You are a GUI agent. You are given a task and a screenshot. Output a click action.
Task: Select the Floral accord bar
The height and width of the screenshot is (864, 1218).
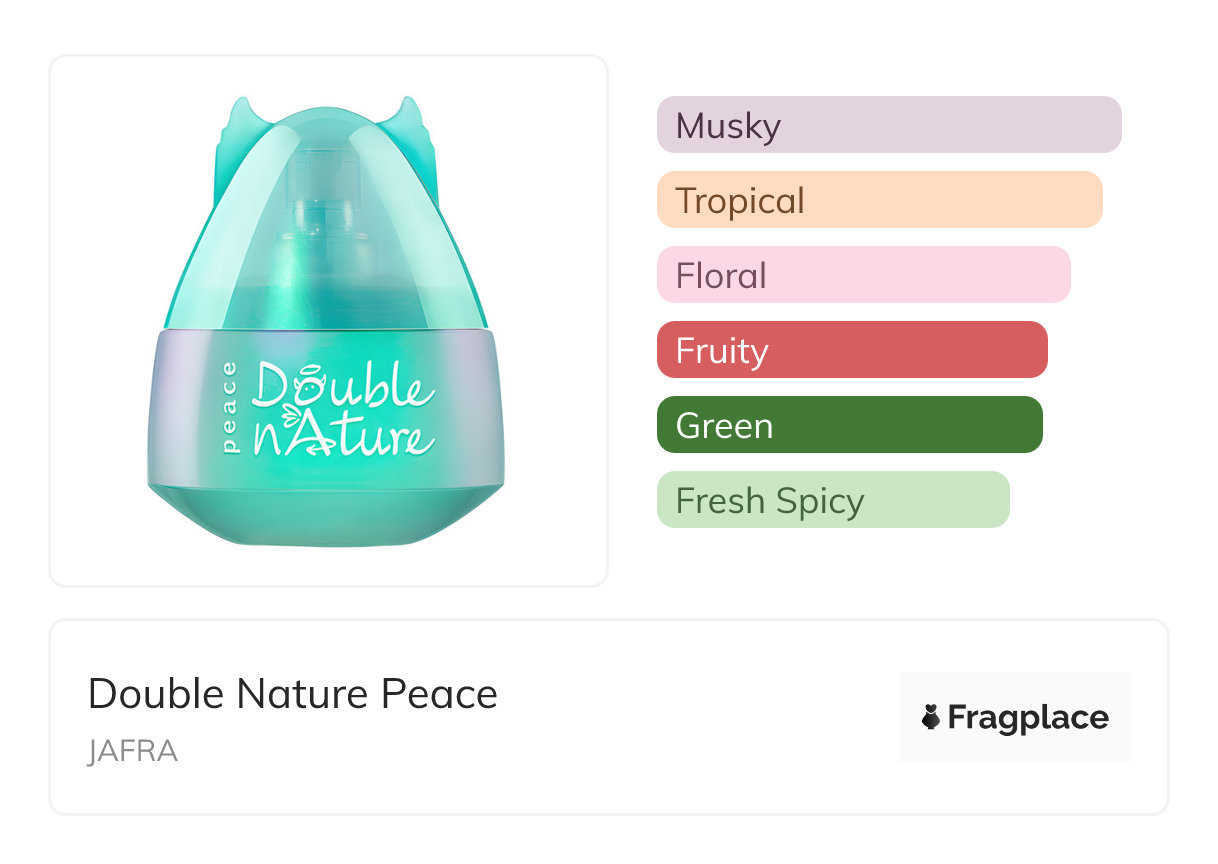point(863,275)
